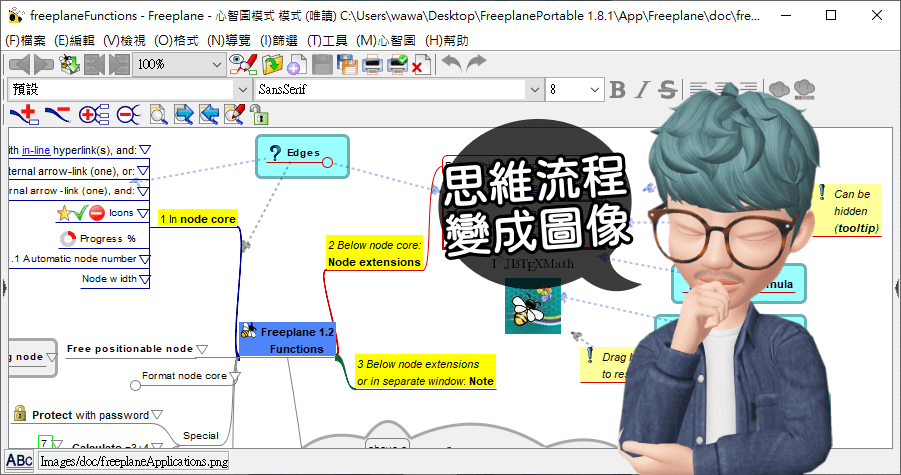This screenshot has width=901, height=475.
Task: Align text left in format toolbar
Action: [x=698, y=90]
